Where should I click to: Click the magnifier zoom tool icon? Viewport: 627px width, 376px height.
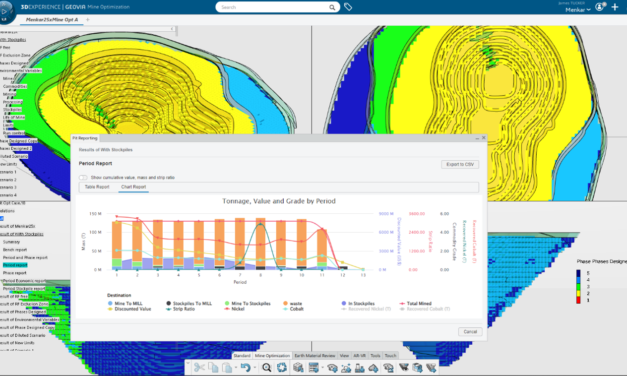click(x=267, y=367)
